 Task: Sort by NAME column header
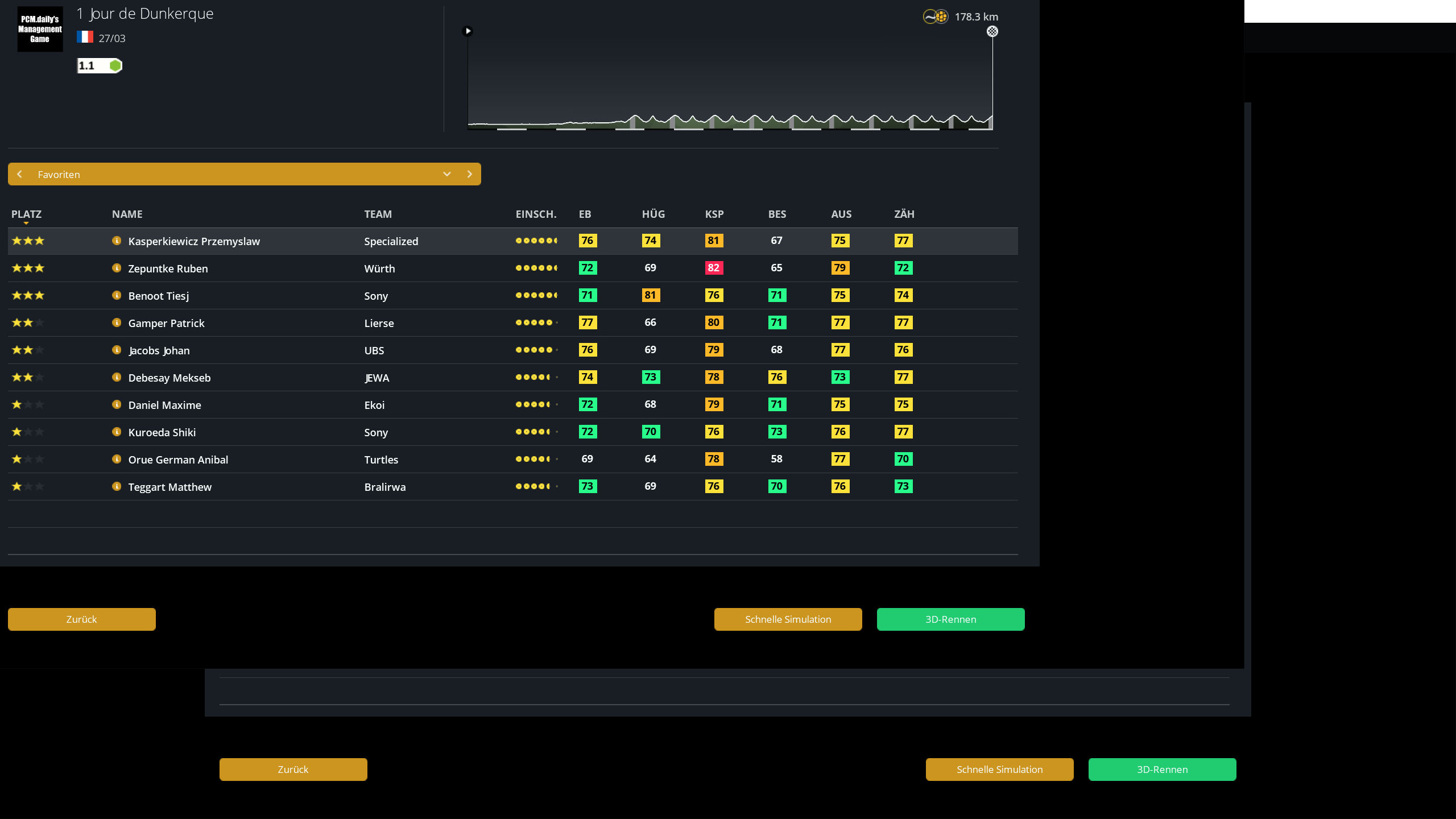pyautogui.click(x=127, y=214)
